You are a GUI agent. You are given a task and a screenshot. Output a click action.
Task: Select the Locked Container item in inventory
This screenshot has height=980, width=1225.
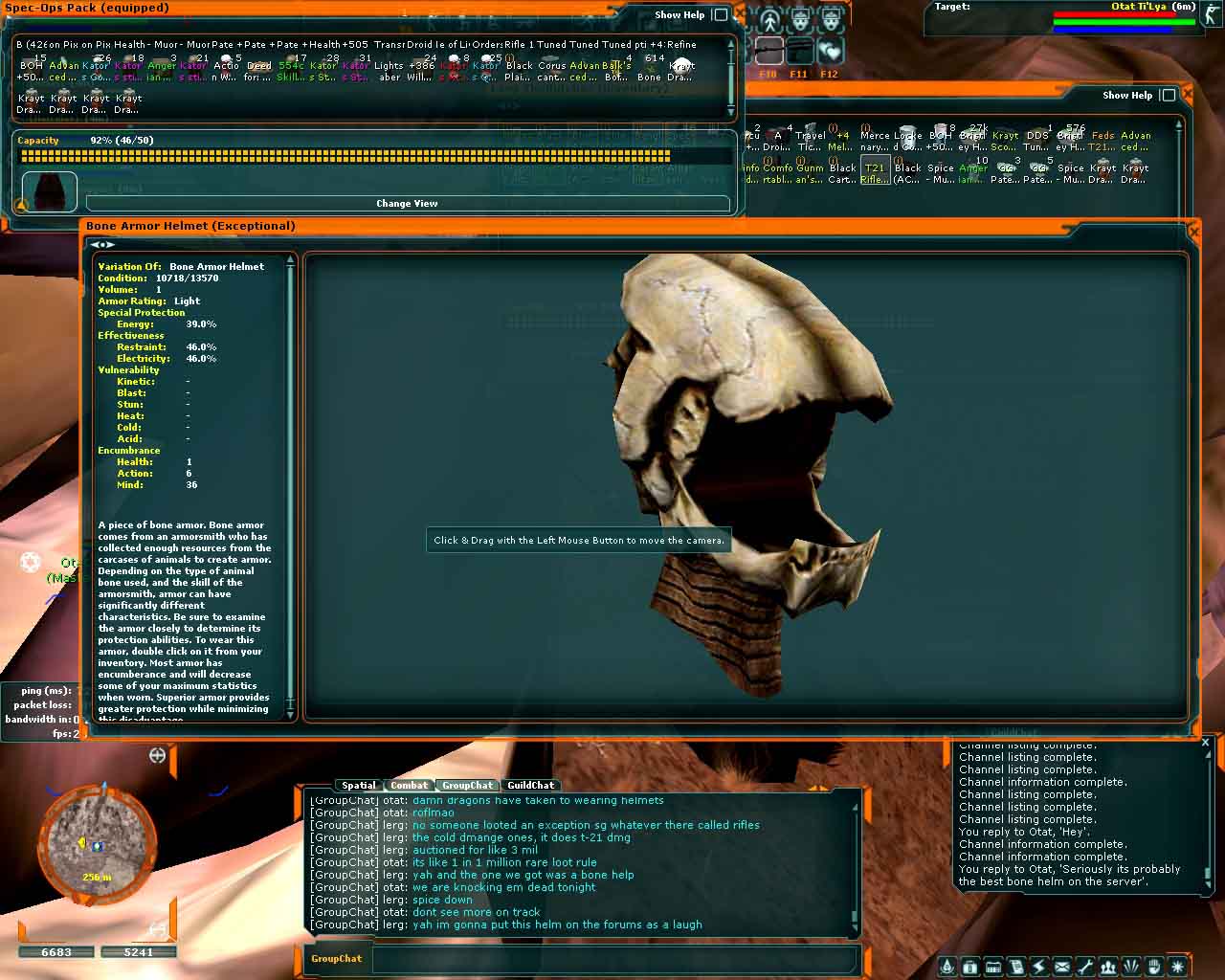click(x=908, y=136)
